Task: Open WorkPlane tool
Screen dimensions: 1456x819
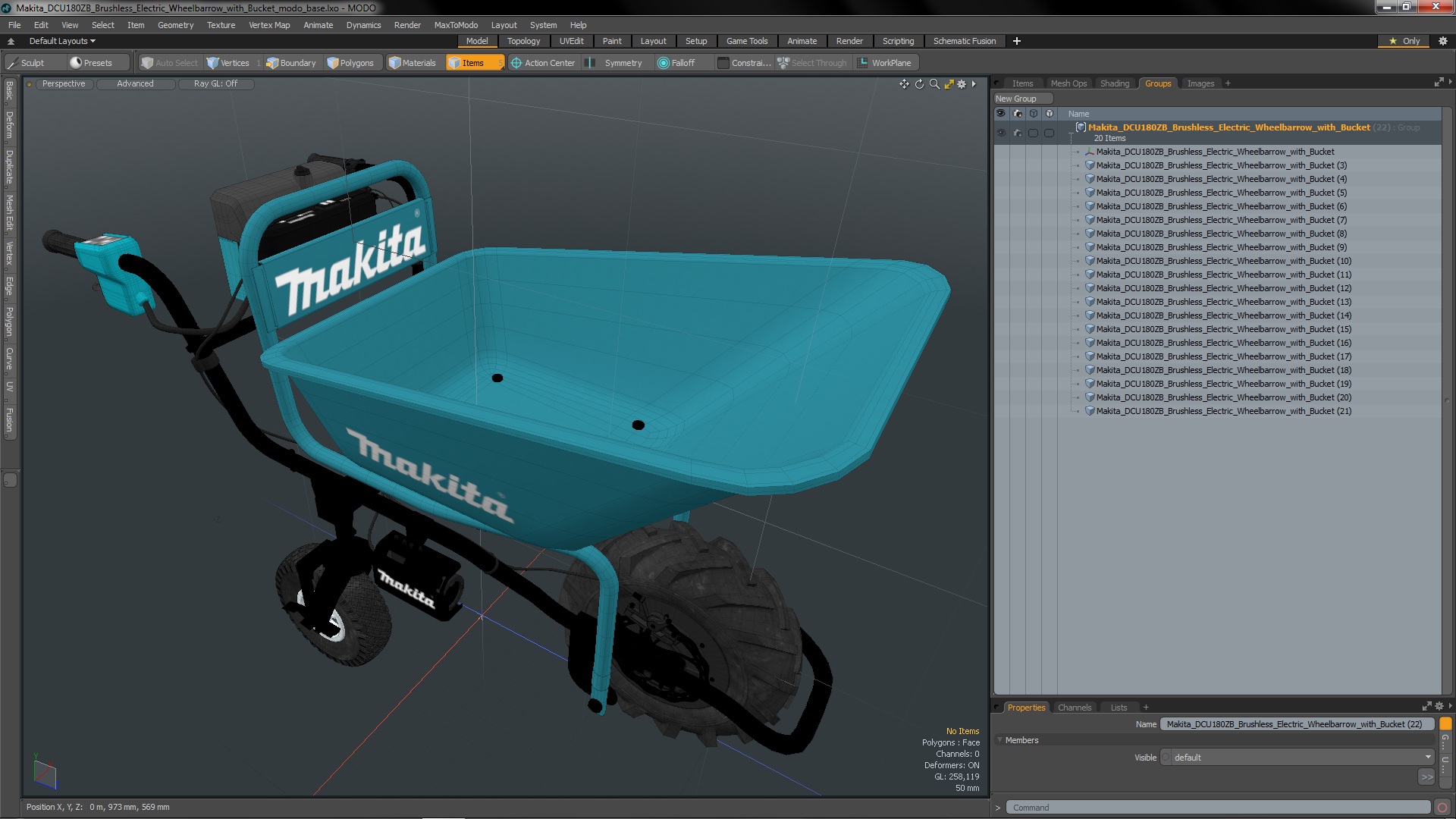Action: pyautogui.click(x=884, y=63)
